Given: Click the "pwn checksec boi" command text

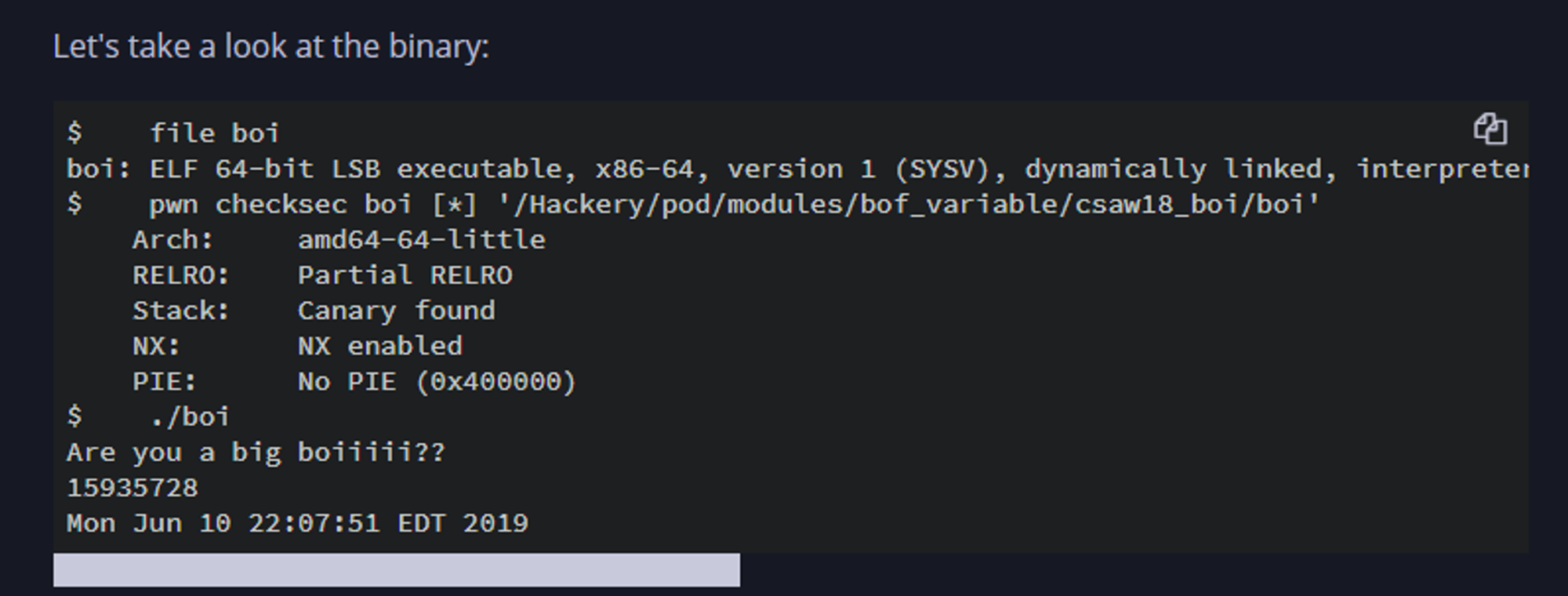Looking at the screenshot, I should click(280, 205).
